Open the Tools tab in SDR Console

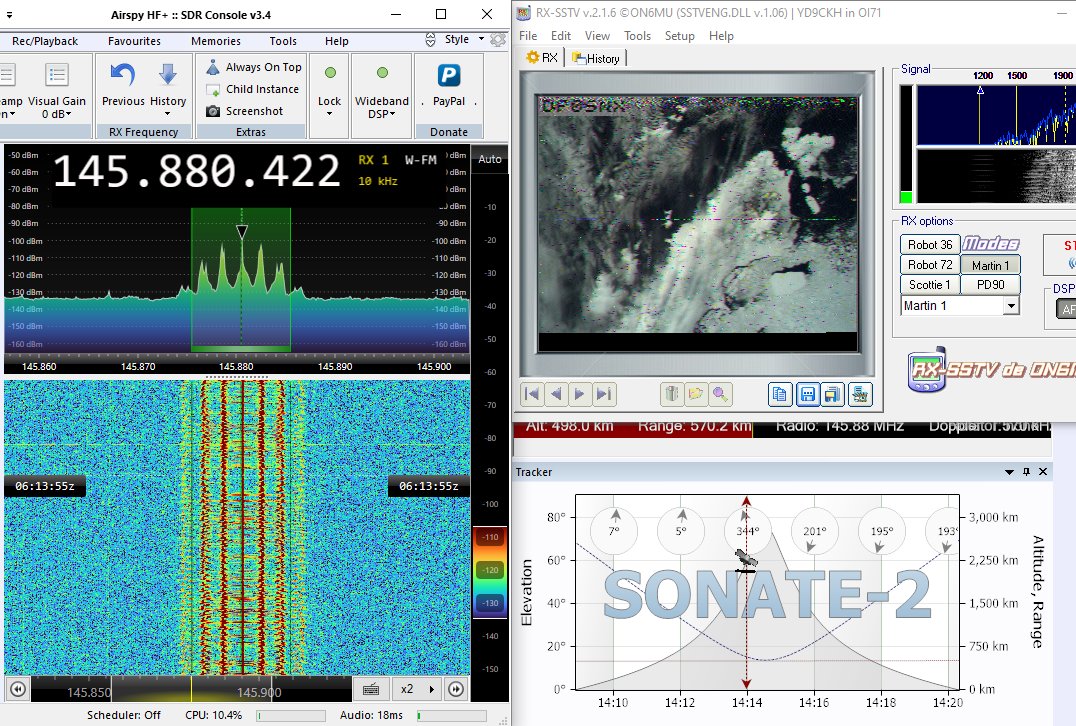point(283,41)
